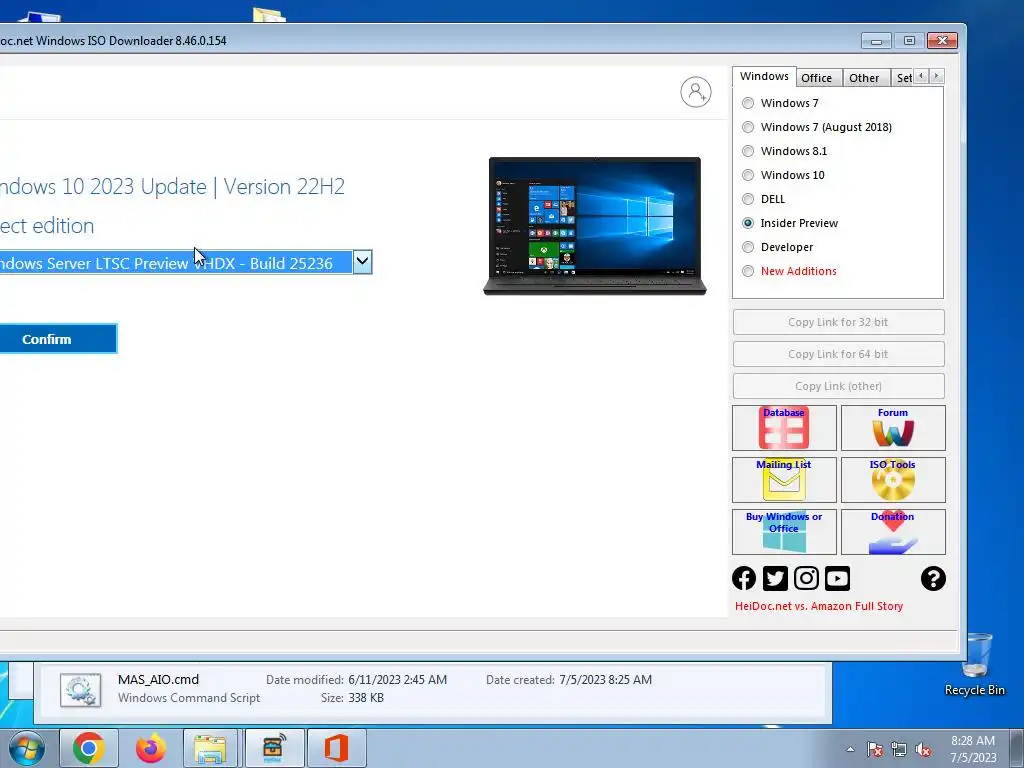Click the MAS_AIO.cmd file name

click(158, 680)
